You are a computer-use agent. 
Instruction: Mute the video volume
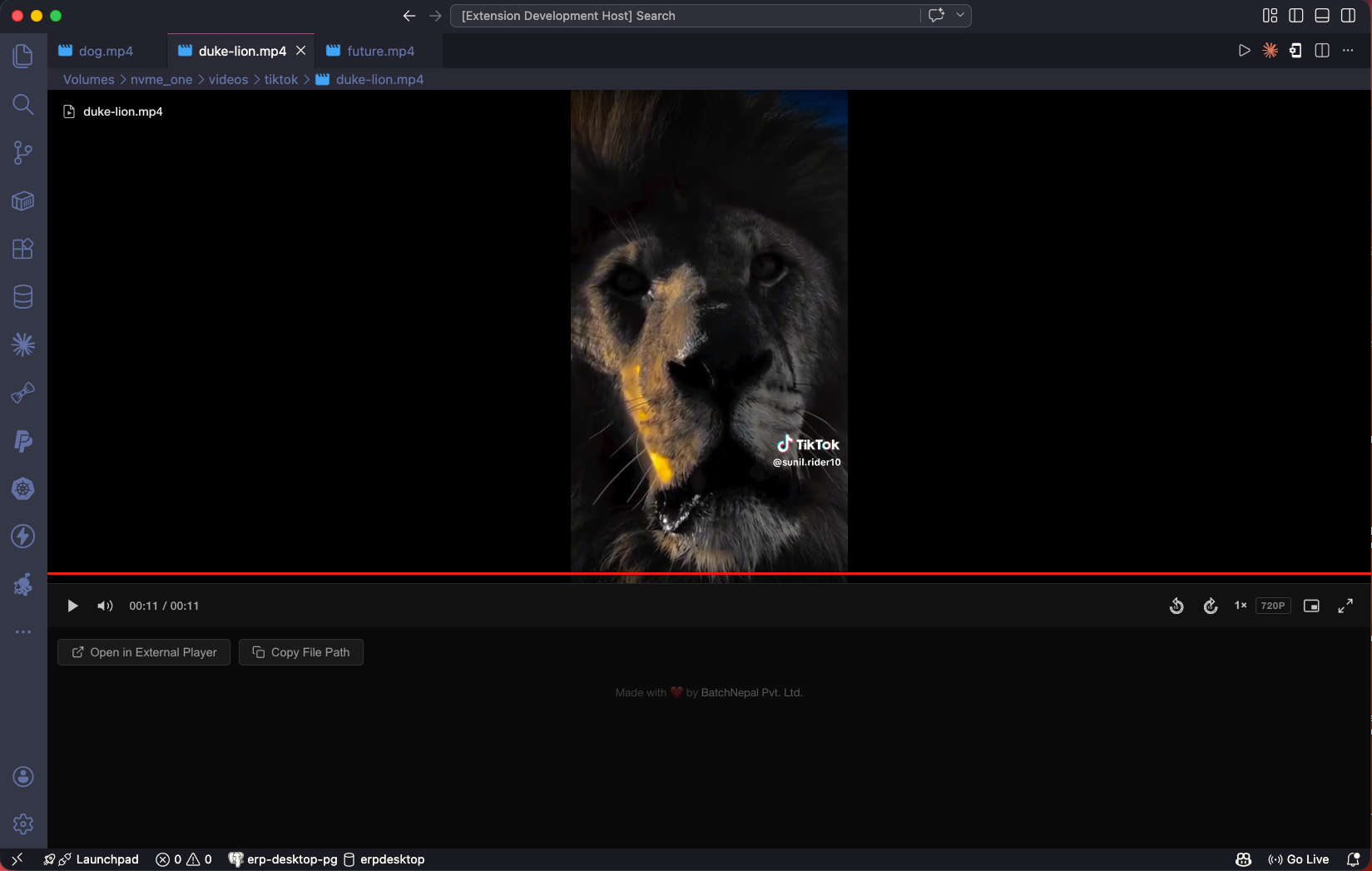[x=105, y=606]
